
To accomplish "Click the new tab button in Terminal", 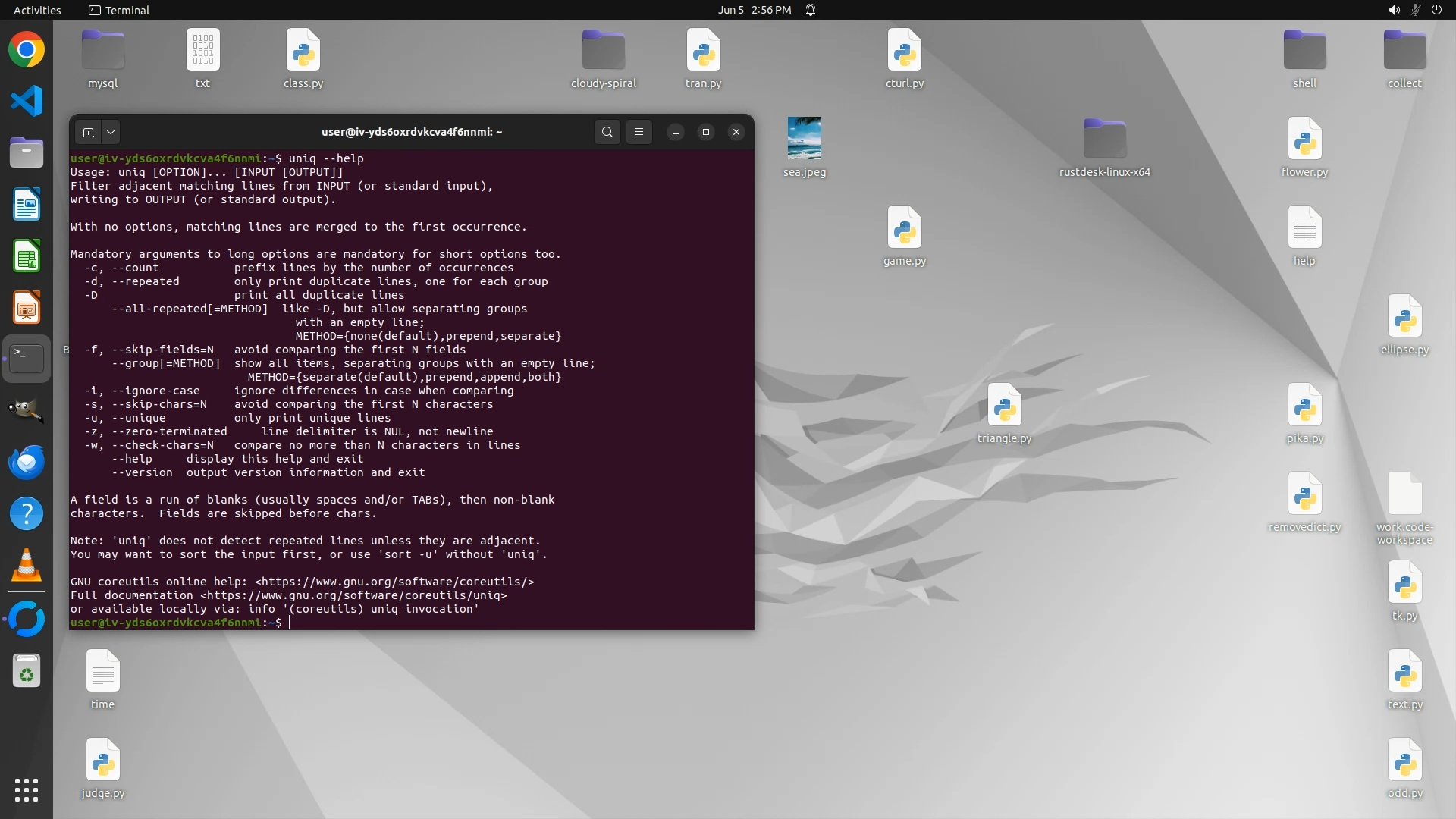I will [88, 132].
